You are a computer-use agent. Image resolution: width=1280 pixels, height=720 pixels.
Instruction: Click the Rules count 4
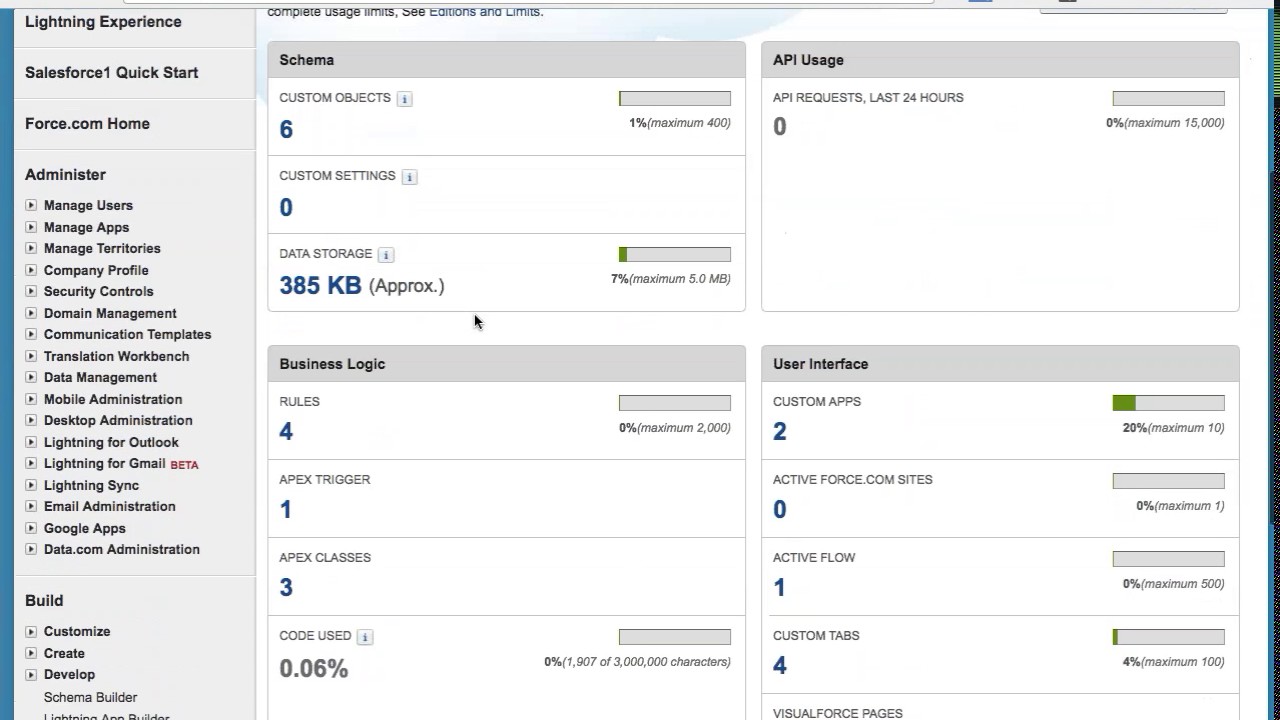pos(286,432)
